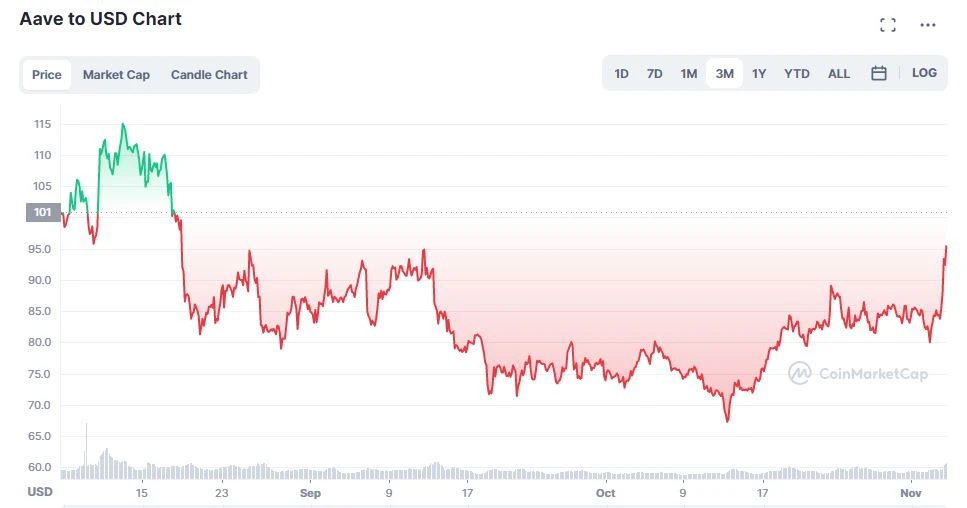Image resolution: width=967 pixels, height=508 pixels.
Task: Select the 1D time range
Action: [x=621, y=74]
